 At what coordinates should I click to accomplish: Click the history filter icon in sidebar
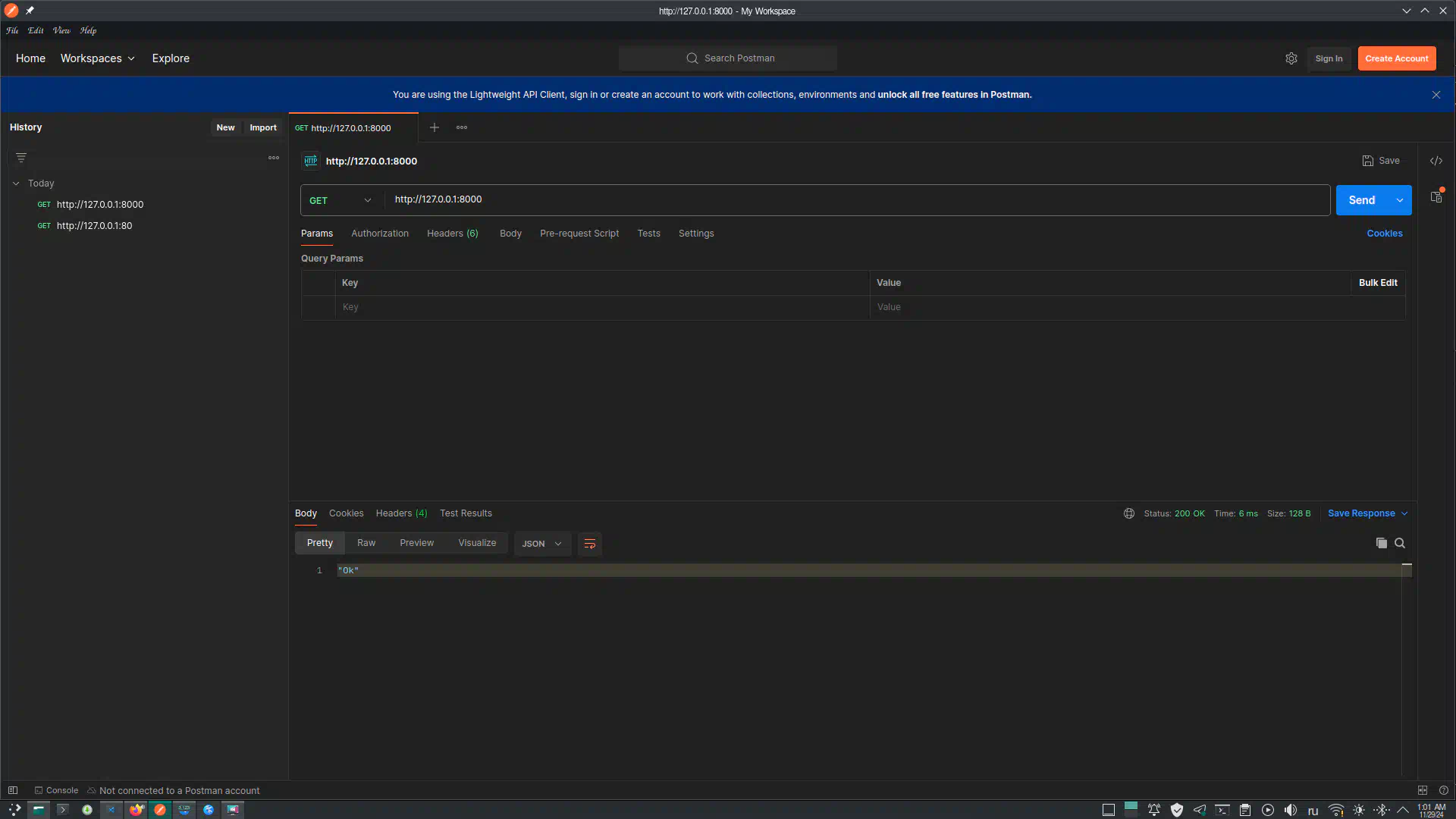[21, 158]
